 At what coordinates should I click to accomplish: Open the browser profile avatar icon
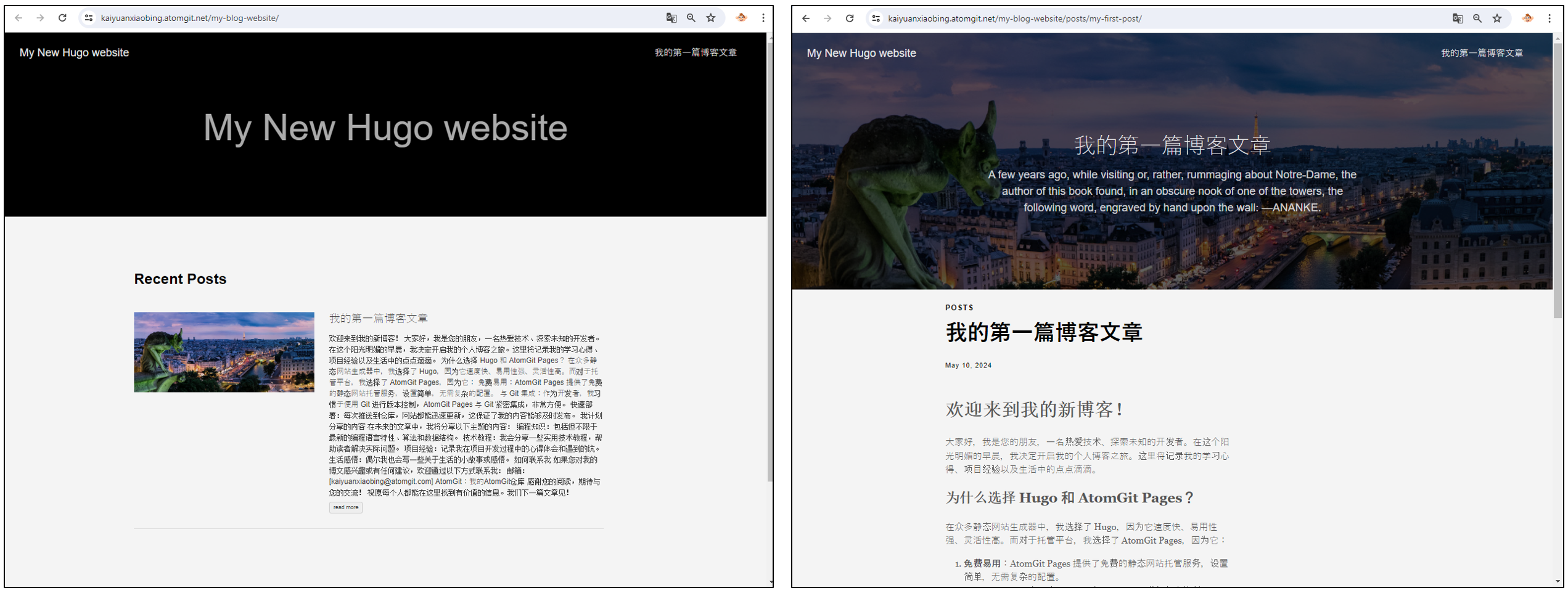pyautogui.click(x=741, y=18)
